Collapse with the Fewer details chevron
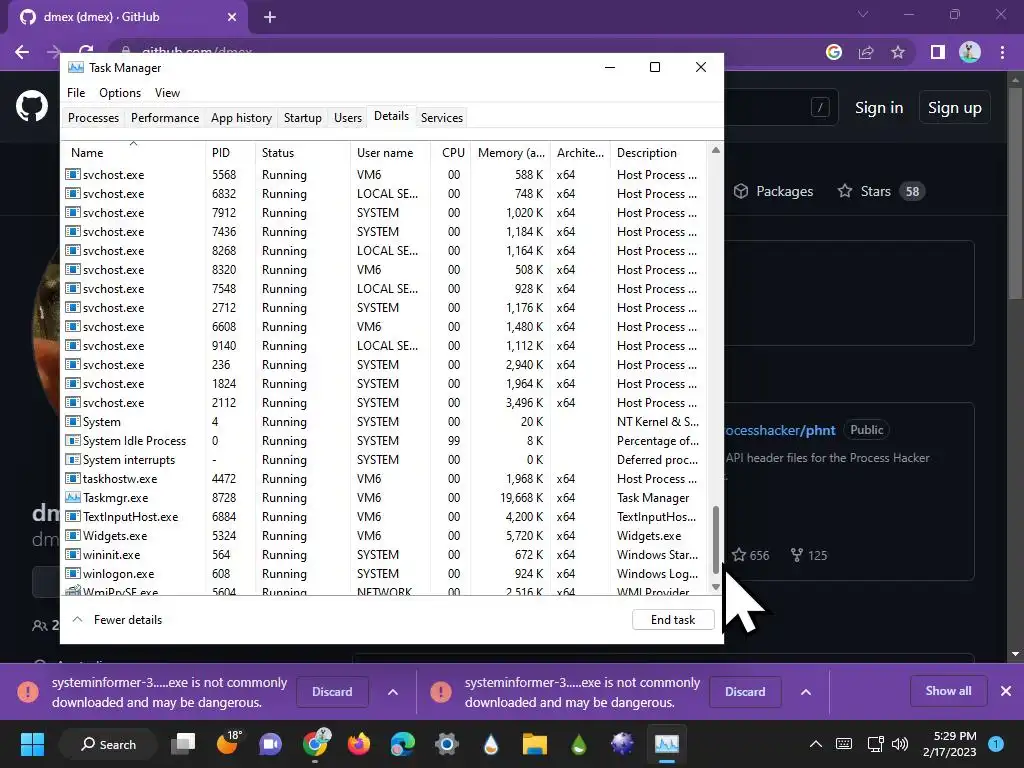The width and height of the screenshot is (1024, 768). 78,619
